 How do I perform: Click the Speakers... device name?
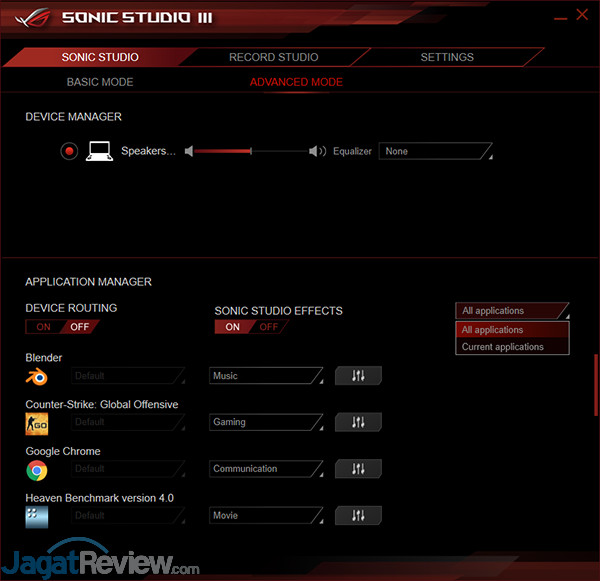click(x=148, y=151)
